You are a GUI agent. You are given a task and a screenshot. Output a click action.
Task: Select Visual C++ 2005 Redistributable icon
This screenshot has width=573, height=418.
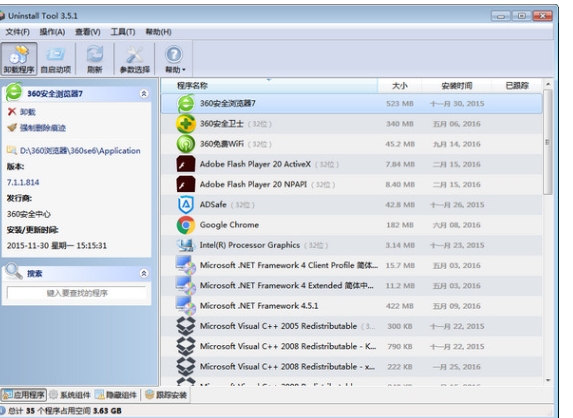[186, 326]
